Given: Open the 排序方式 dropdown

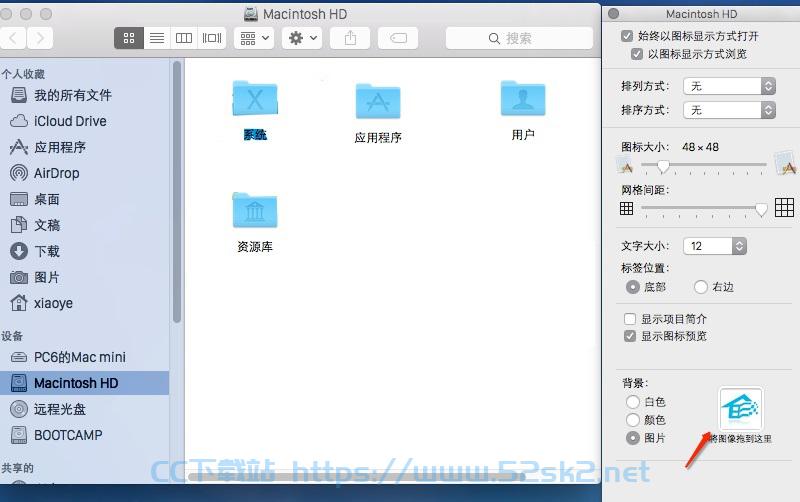Looking at the screenshot, I should pyautogui.click(x=729, y=110).
